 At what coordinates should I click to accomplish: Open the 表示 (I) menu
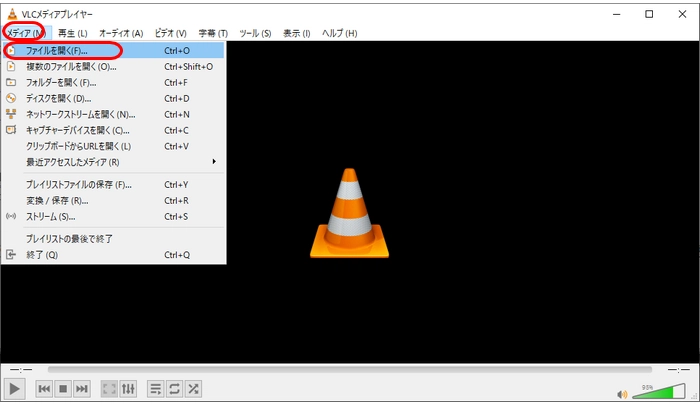click(x=296, y=33)
